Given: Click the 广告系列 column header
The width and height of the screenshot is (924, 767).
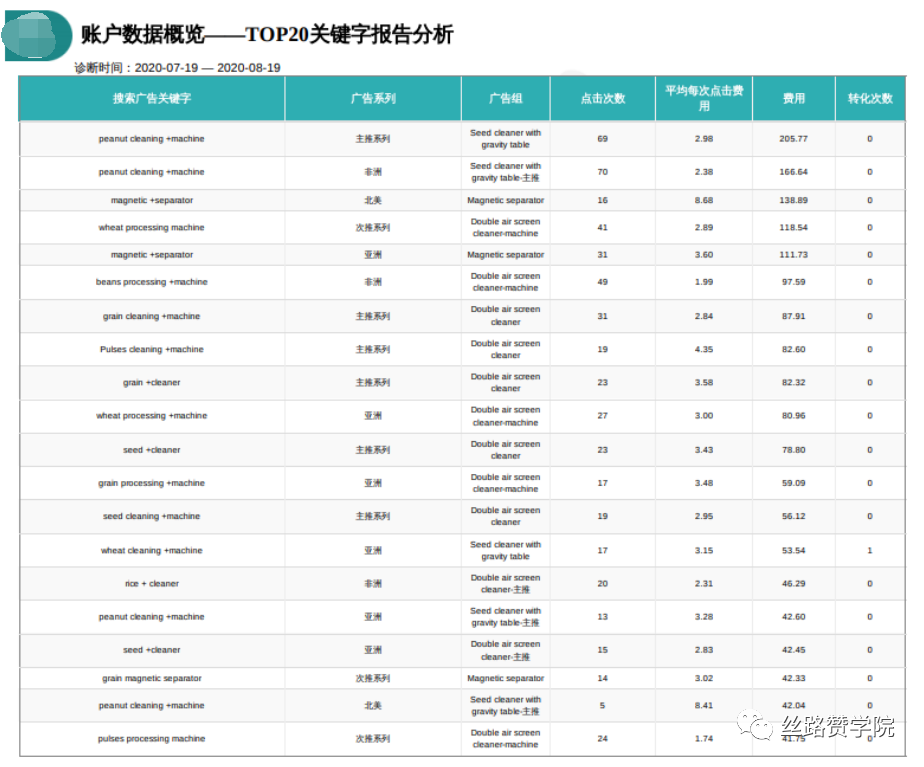Looking at the screenshot, I should pos(373,98).
